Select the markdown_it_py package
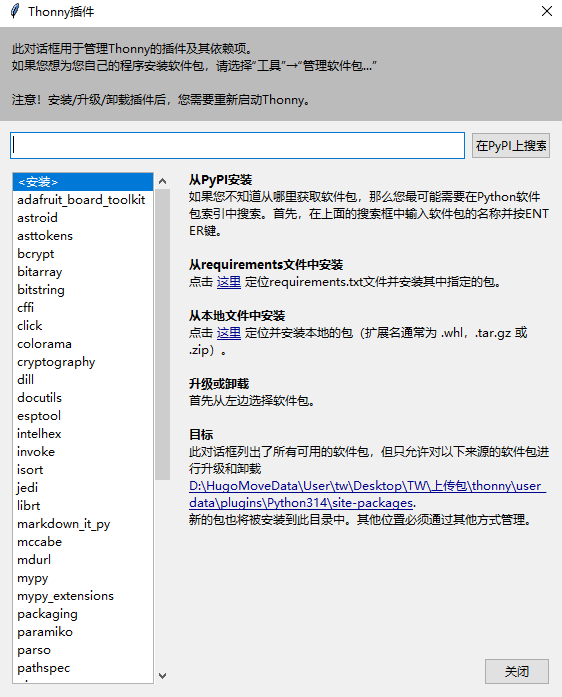The width and height of the screenshot is (562, 697). click(83, 524)
